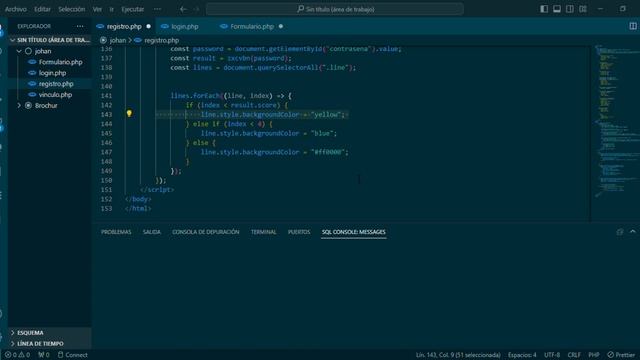Switch to login.php editor tab

184,26
